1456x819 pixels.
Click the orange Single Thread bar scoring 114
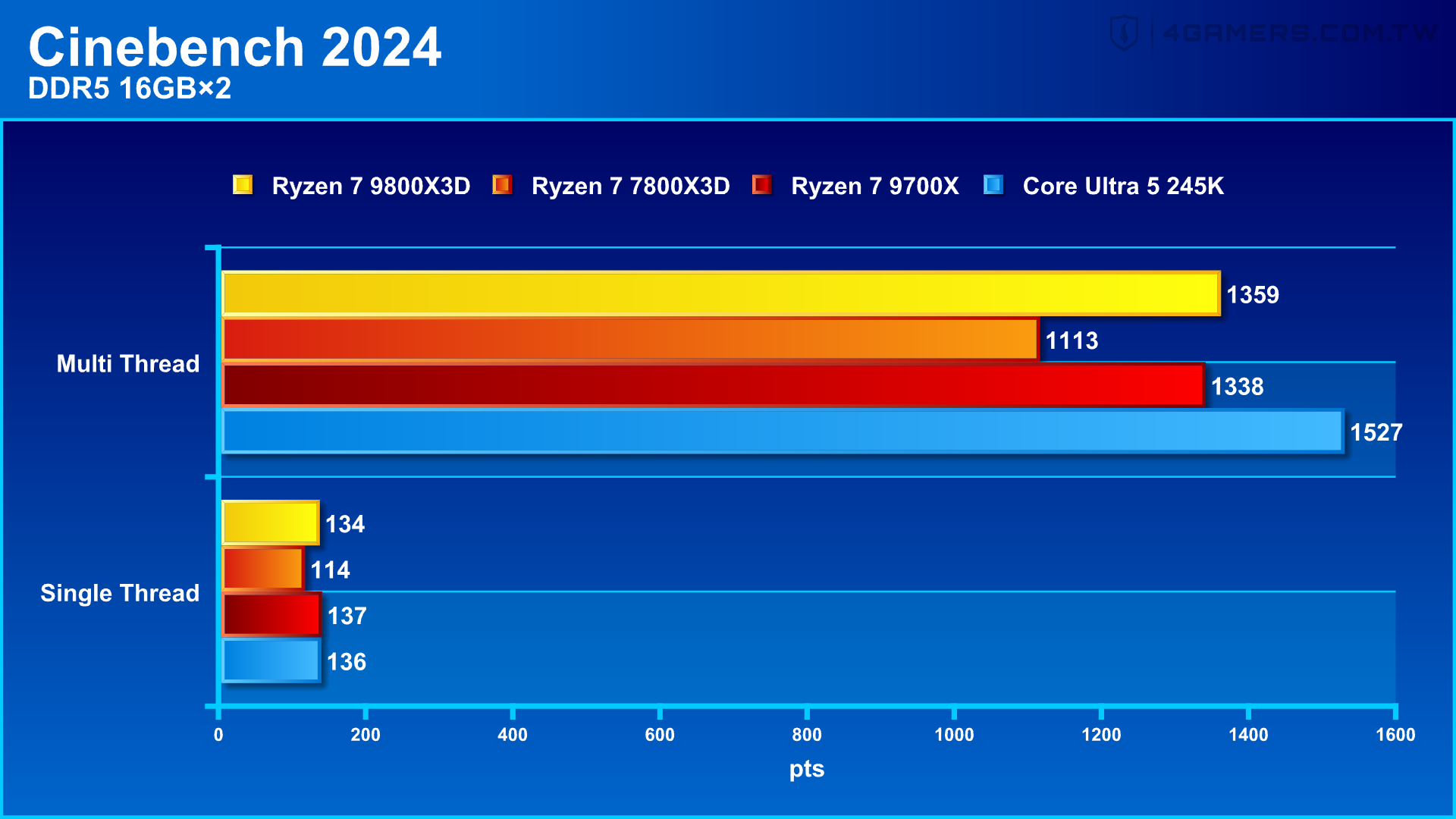point(263,570)
